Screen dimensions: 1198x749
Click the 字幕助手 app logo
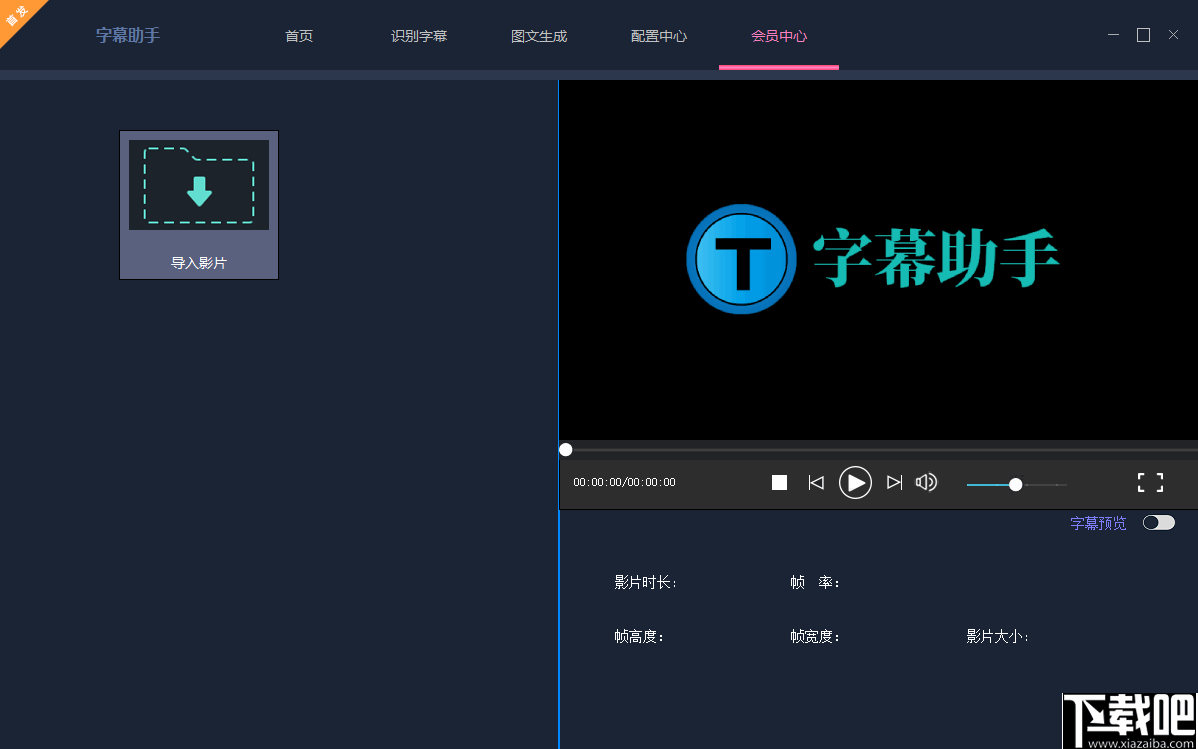tap(127, 34)
